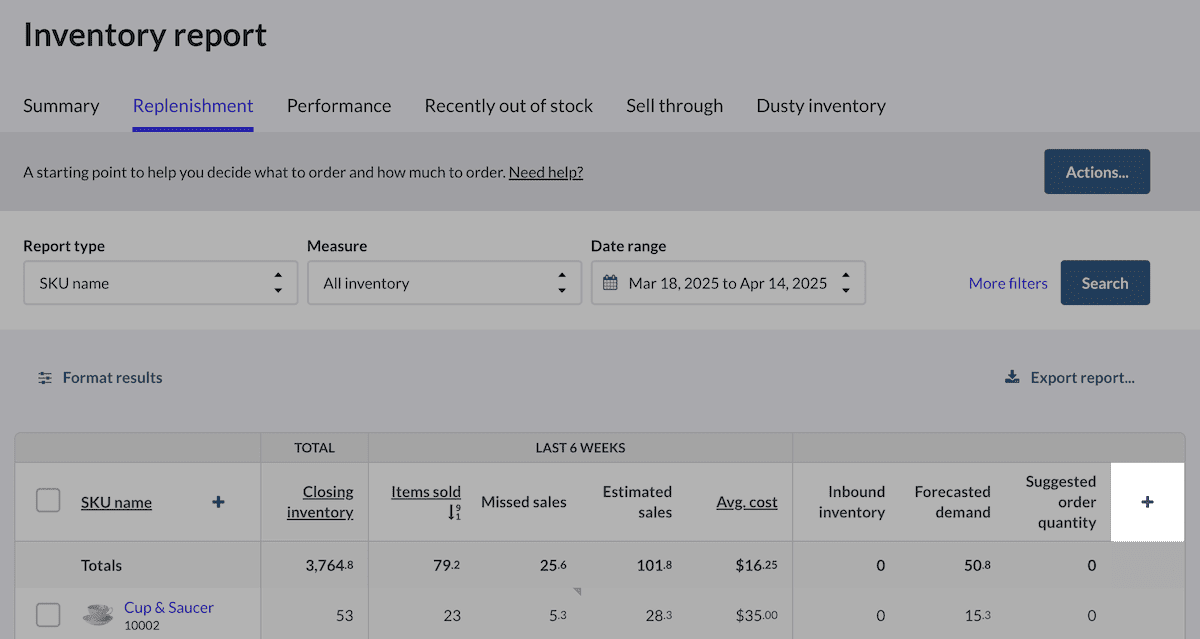This screenshot has height=639, width=1200.
Task: Click the calendar icon in Date range
Action: 610,283
